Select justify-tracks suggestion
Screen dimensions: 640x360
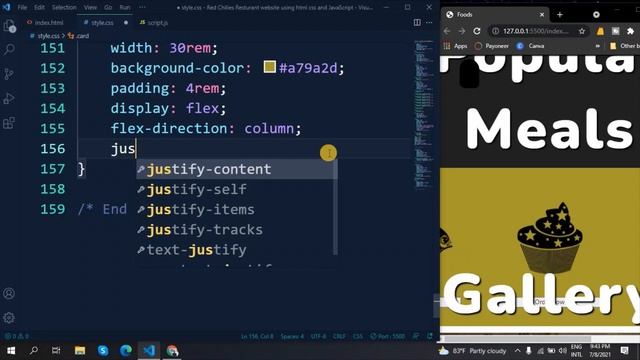click(235, 229)
